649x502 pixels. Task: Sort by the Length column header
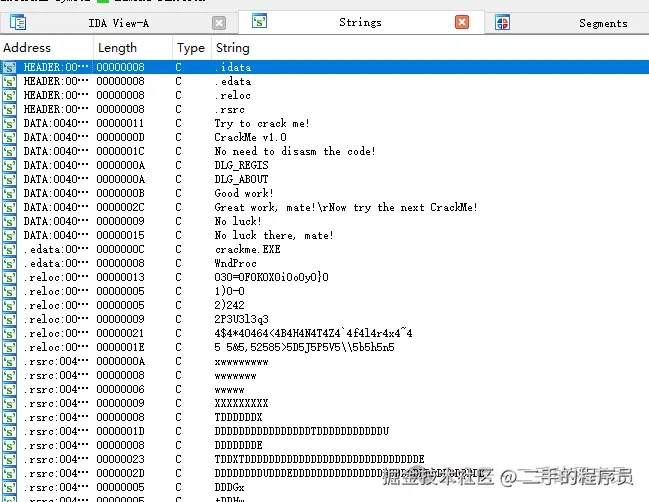tap(117, 48)
